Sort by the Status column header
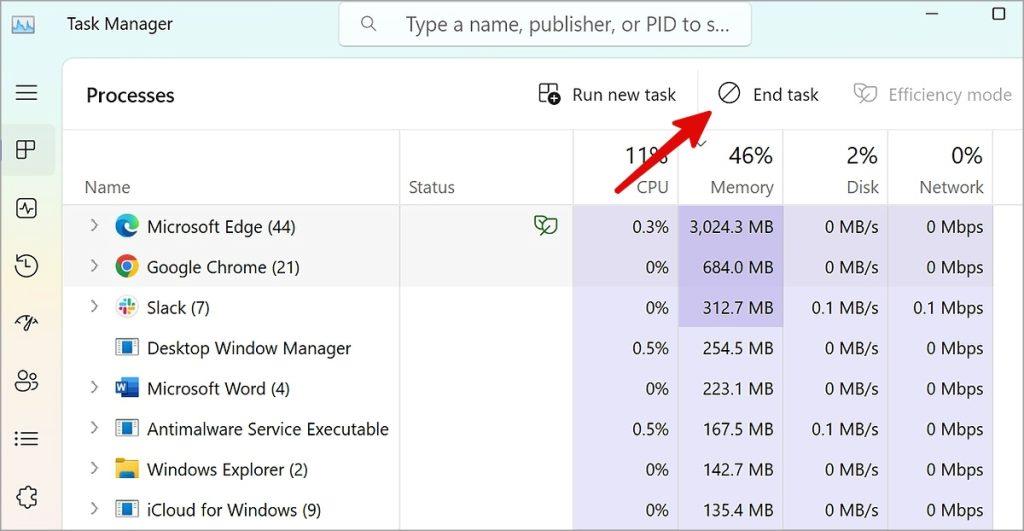 tap(432, 187)
